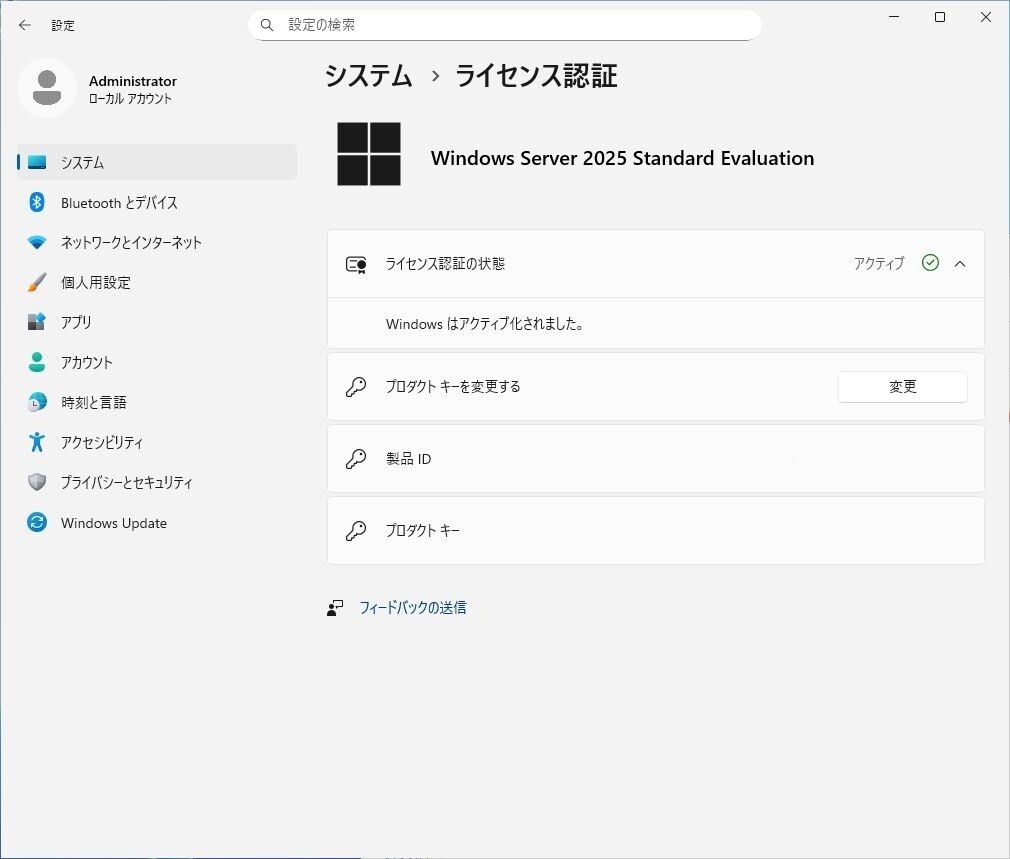Click the フィードバックの送信 link

tap(412, 608)
